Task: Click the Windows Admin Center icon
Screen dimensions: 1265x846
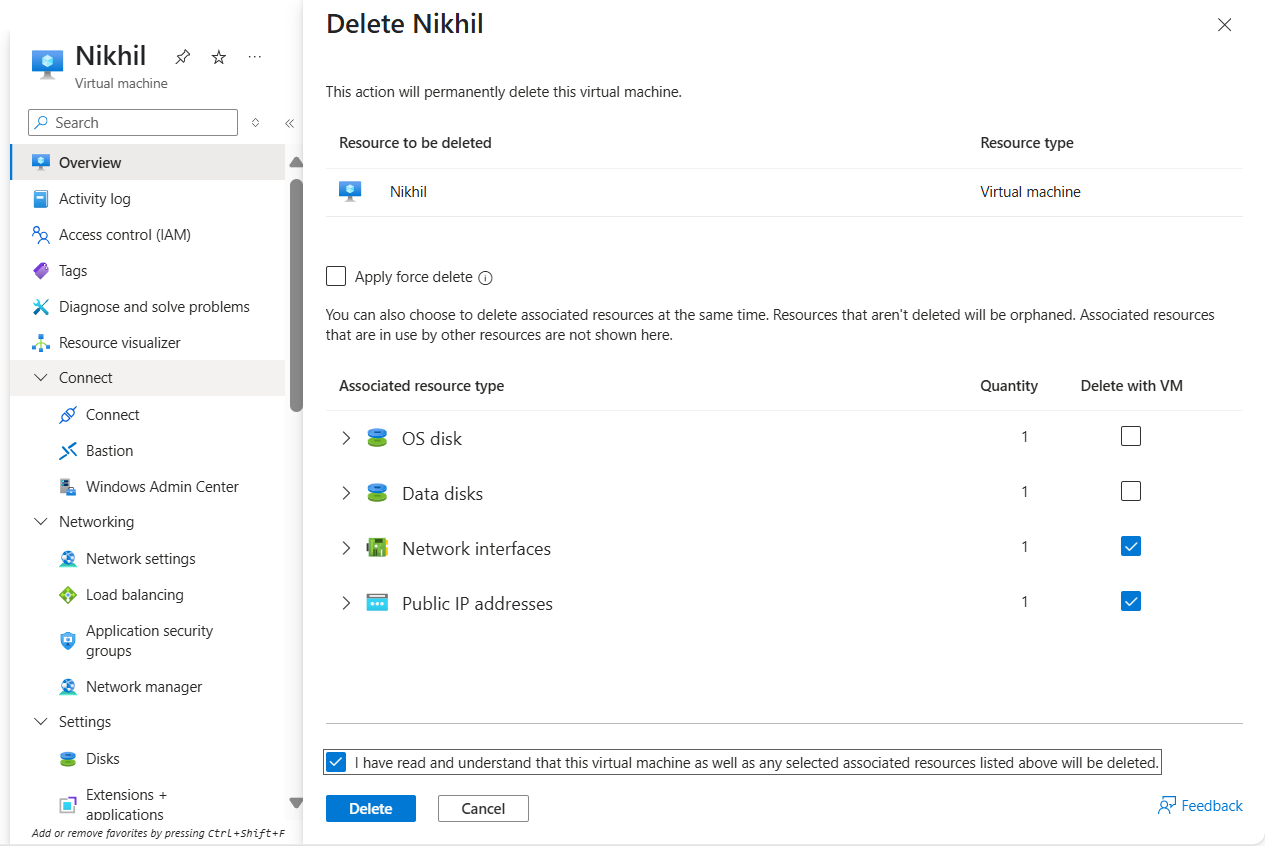Action: tap(68, 487)
